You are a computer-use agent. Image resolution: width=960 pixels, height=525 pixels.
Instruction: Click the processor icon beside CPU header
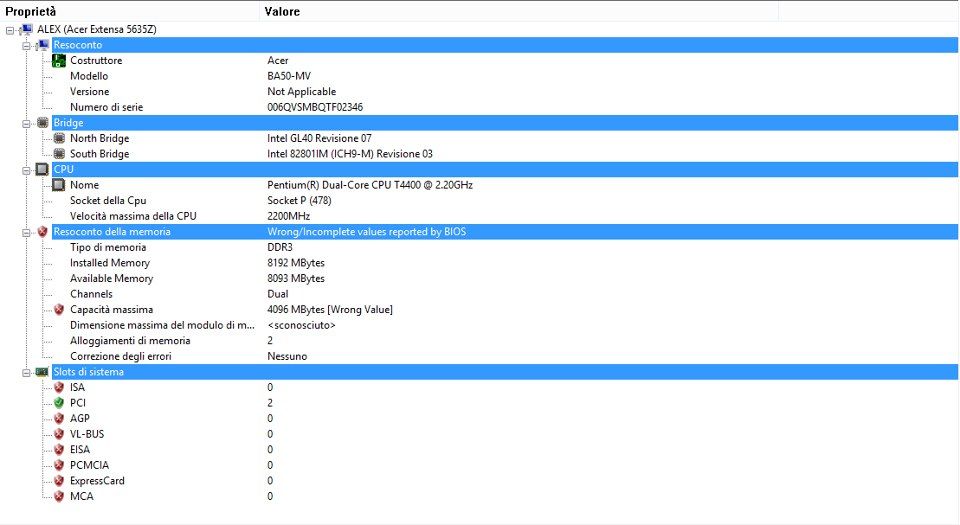pyautogui.click(x=42, y=169)
